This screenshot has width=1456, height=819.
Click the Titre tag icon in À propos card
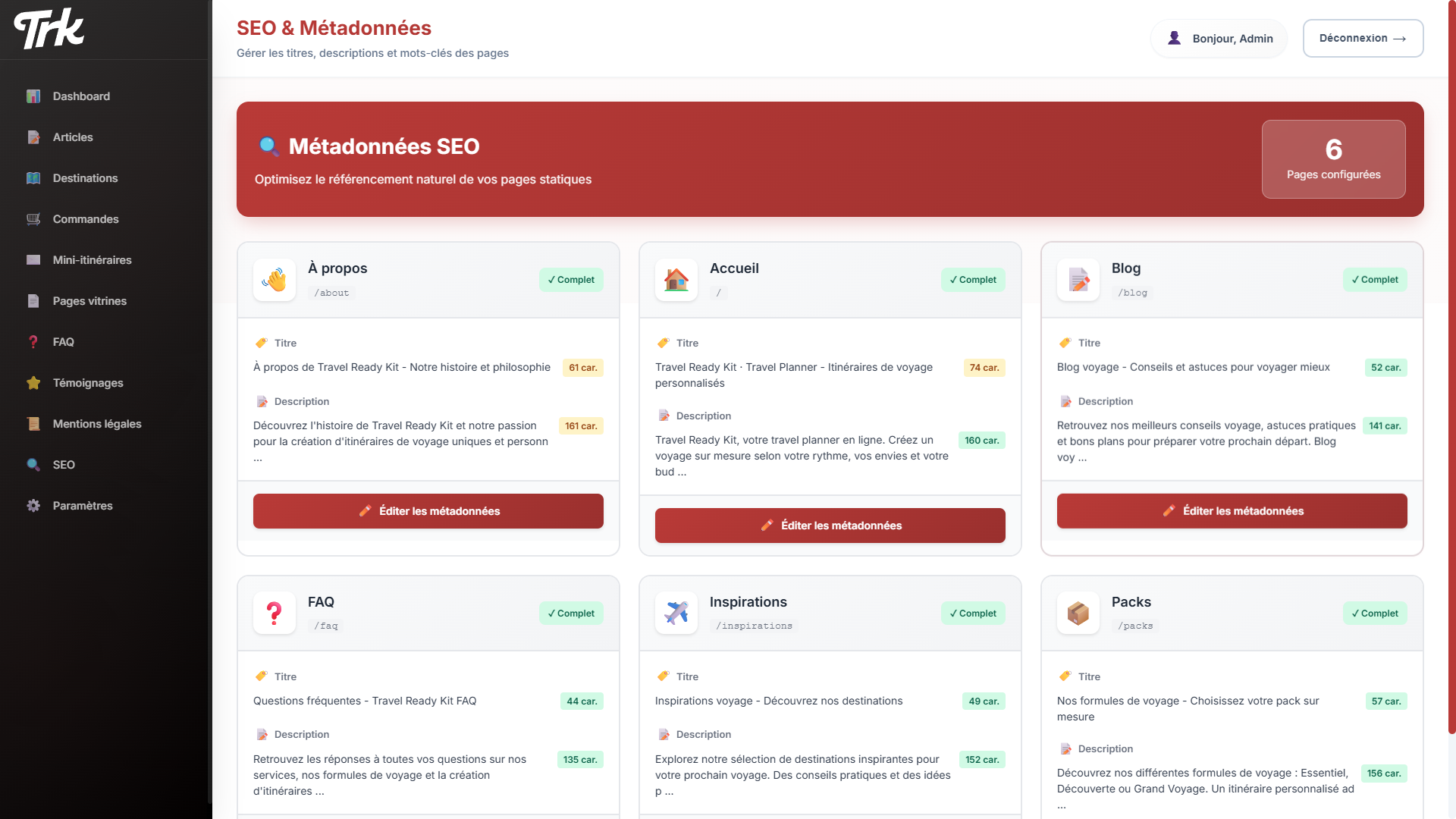(262, 343)
